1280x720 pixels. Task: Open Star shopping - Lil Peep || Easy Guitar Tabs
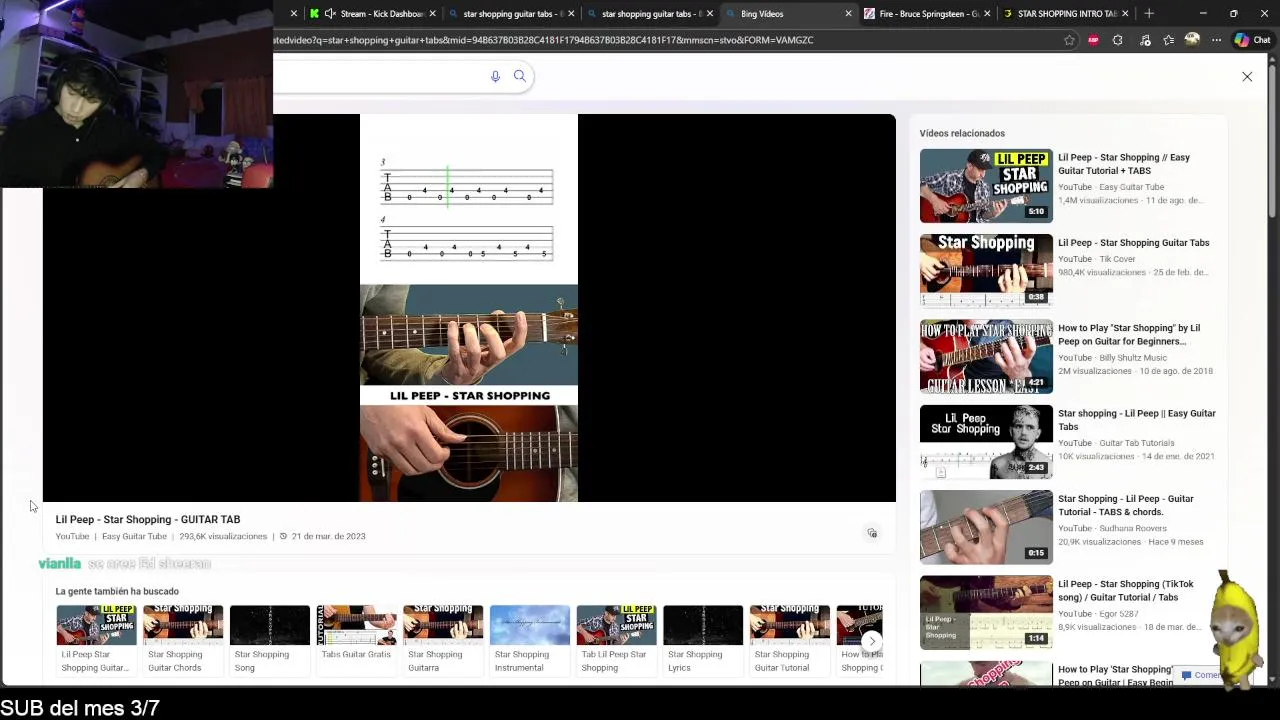[1137, 420]
